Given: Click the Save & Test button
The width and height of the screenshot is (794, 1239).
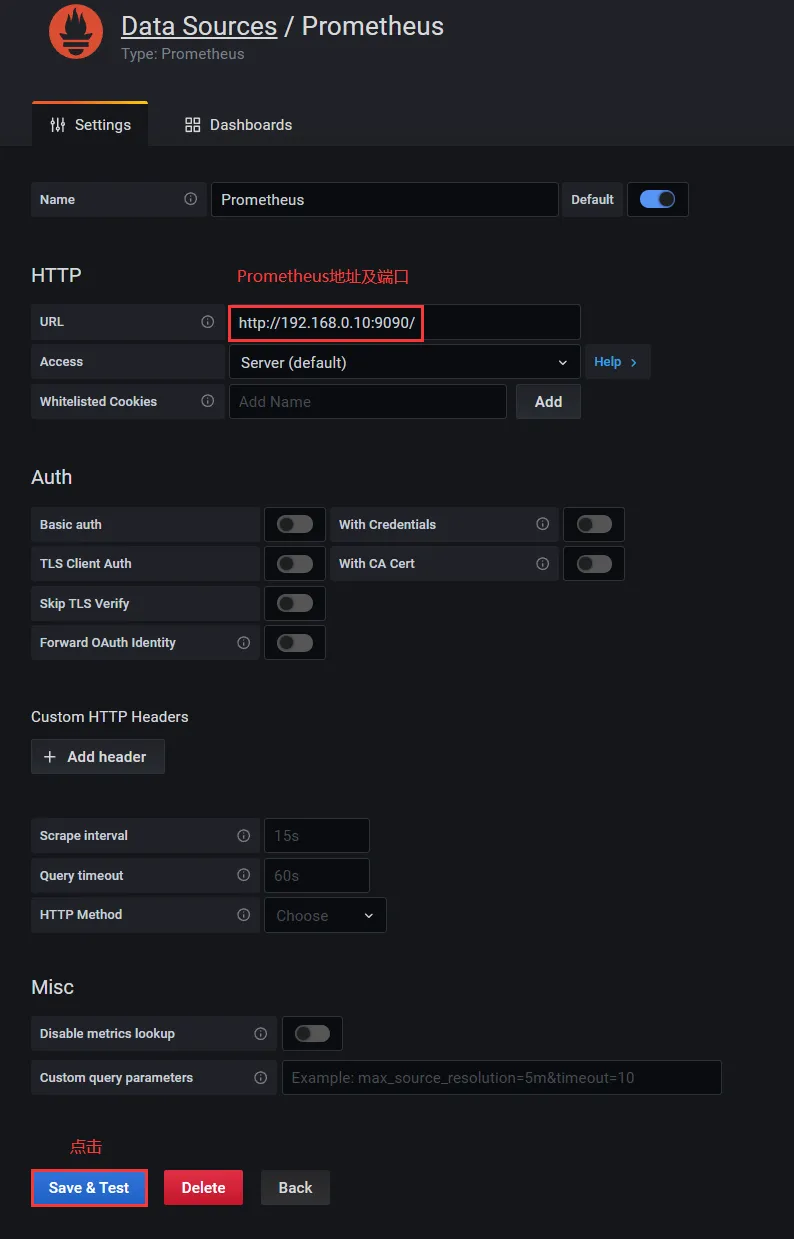Looking at the screenshot, I should [x=89, y=1187].
